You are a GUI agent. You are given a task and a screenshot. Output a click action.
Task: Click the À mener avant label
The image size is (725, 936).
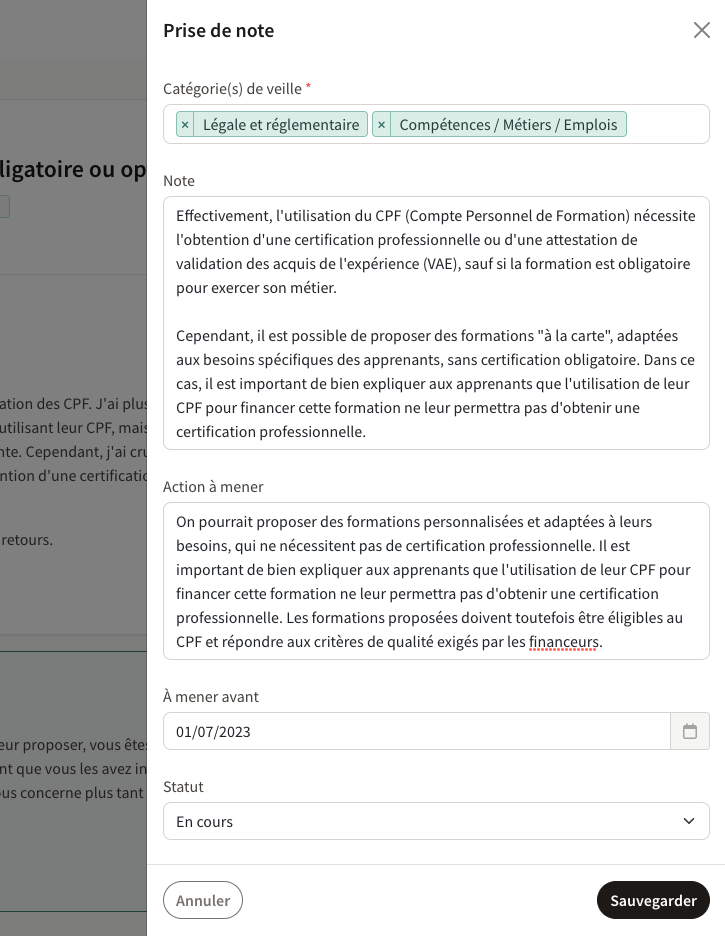[211, 697]
